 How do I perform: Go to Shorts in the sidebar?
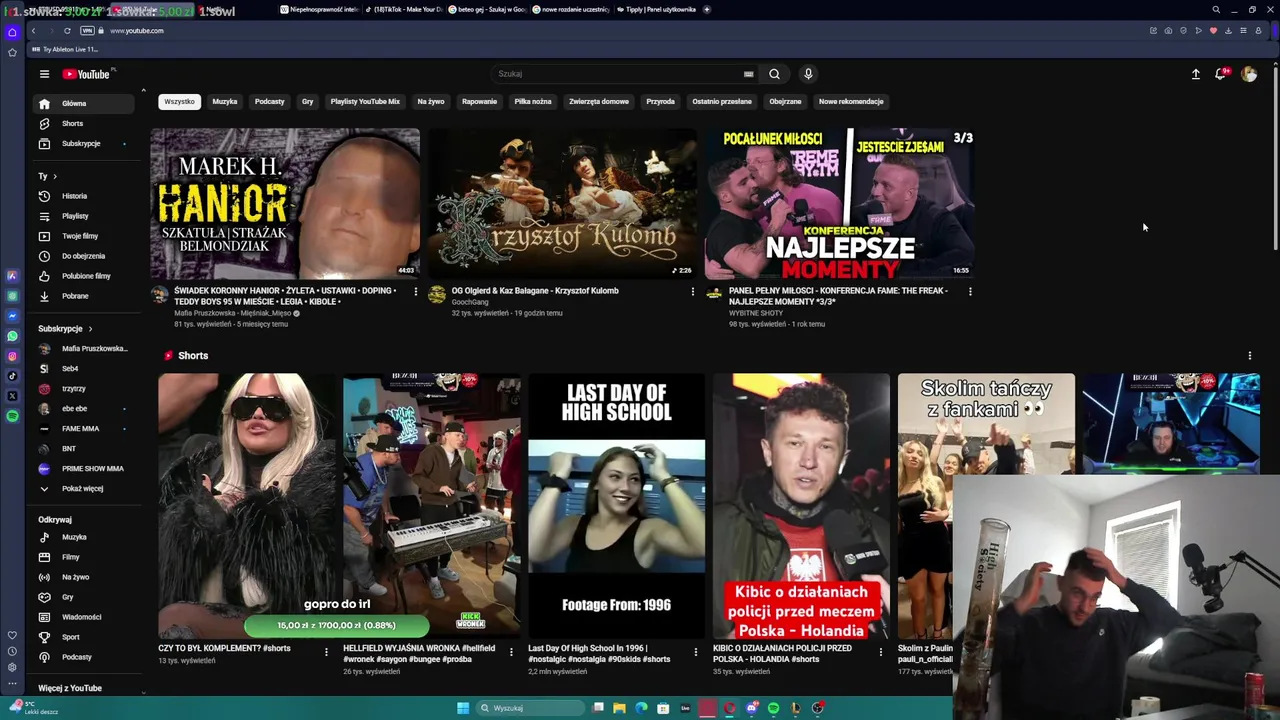tap(83, 123)
